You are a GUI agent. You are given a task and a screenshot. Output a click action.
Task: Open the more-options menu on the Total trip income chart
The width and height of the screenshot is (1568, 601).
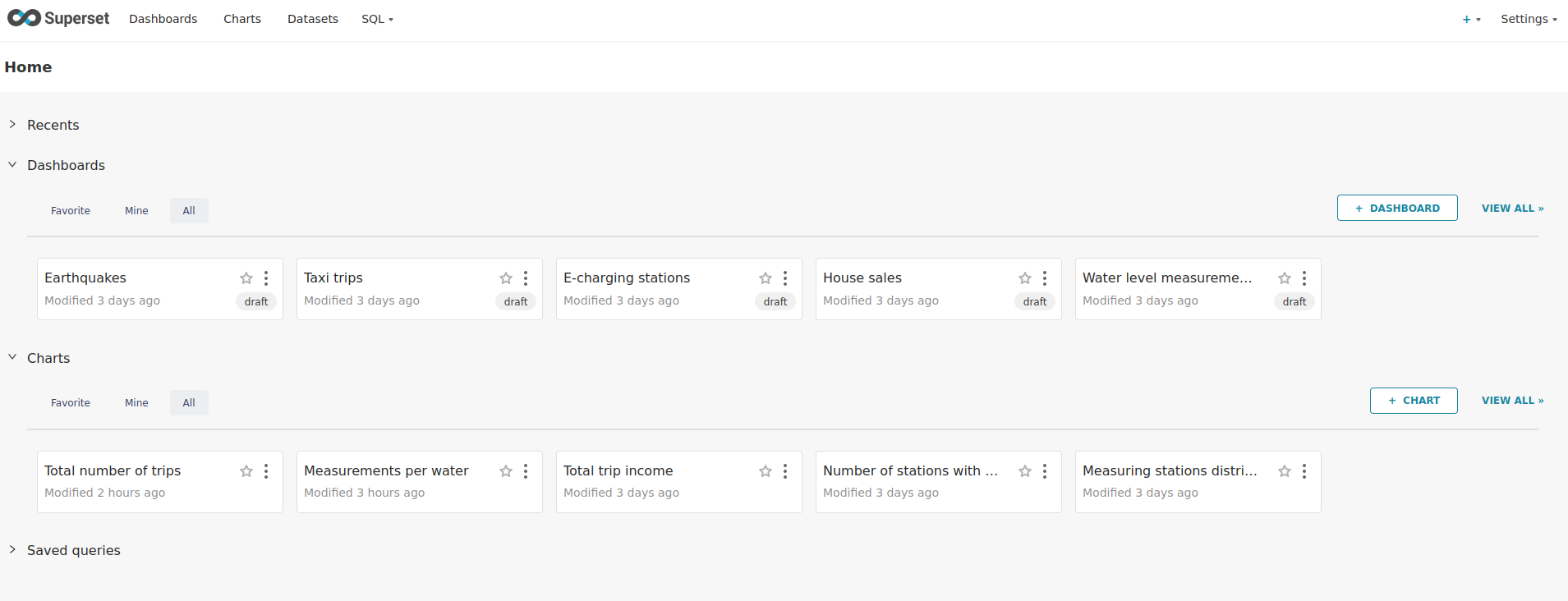pyautogui.click(x=785, y=471)
